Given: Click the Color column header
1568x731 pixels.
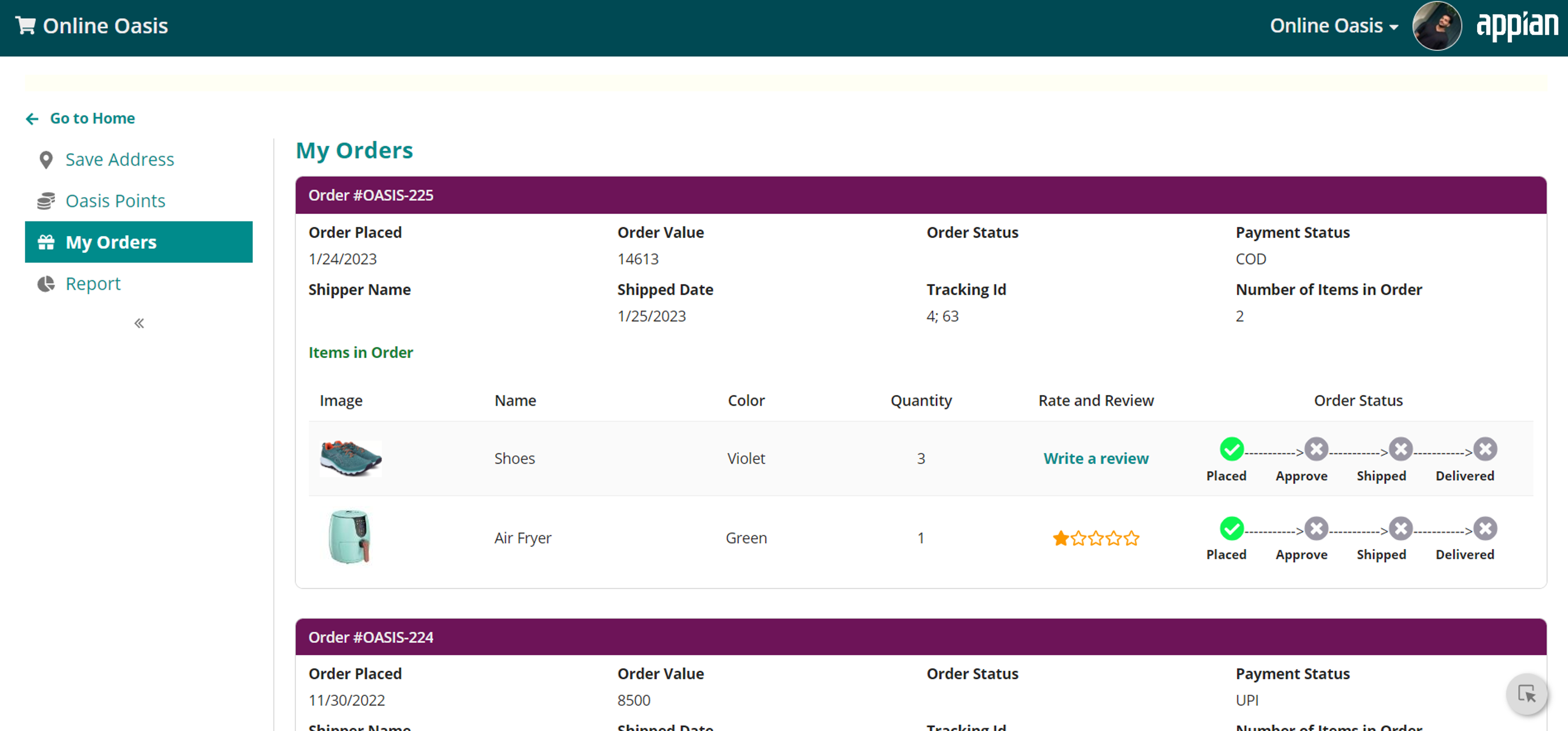Looking at the screenshot, I should point(746,401).
